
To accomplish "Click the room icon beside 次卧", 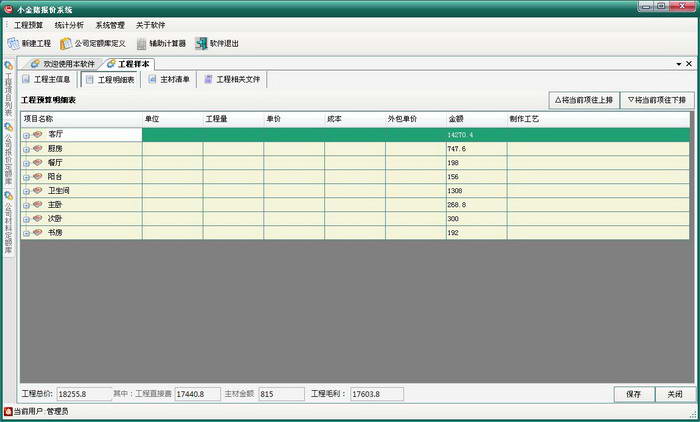I will click(38, 218).
